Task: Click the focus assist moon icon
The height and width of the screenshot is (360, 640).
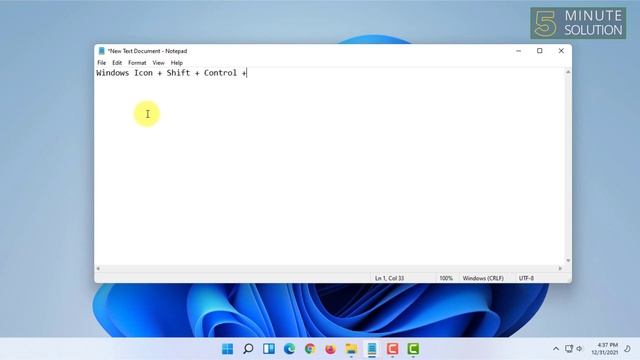Action: coord(627,349)
